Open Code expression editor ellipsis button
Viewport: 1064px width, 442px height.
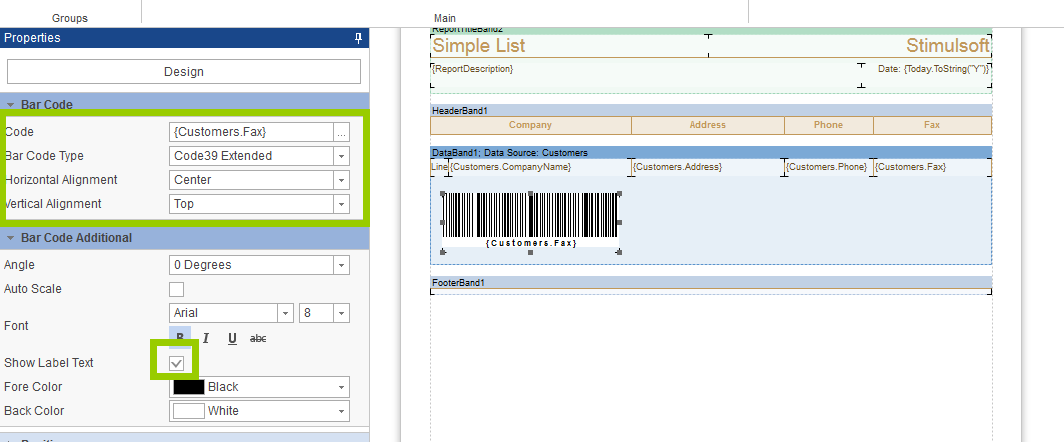pyautogui.click(x=341, y=132)
